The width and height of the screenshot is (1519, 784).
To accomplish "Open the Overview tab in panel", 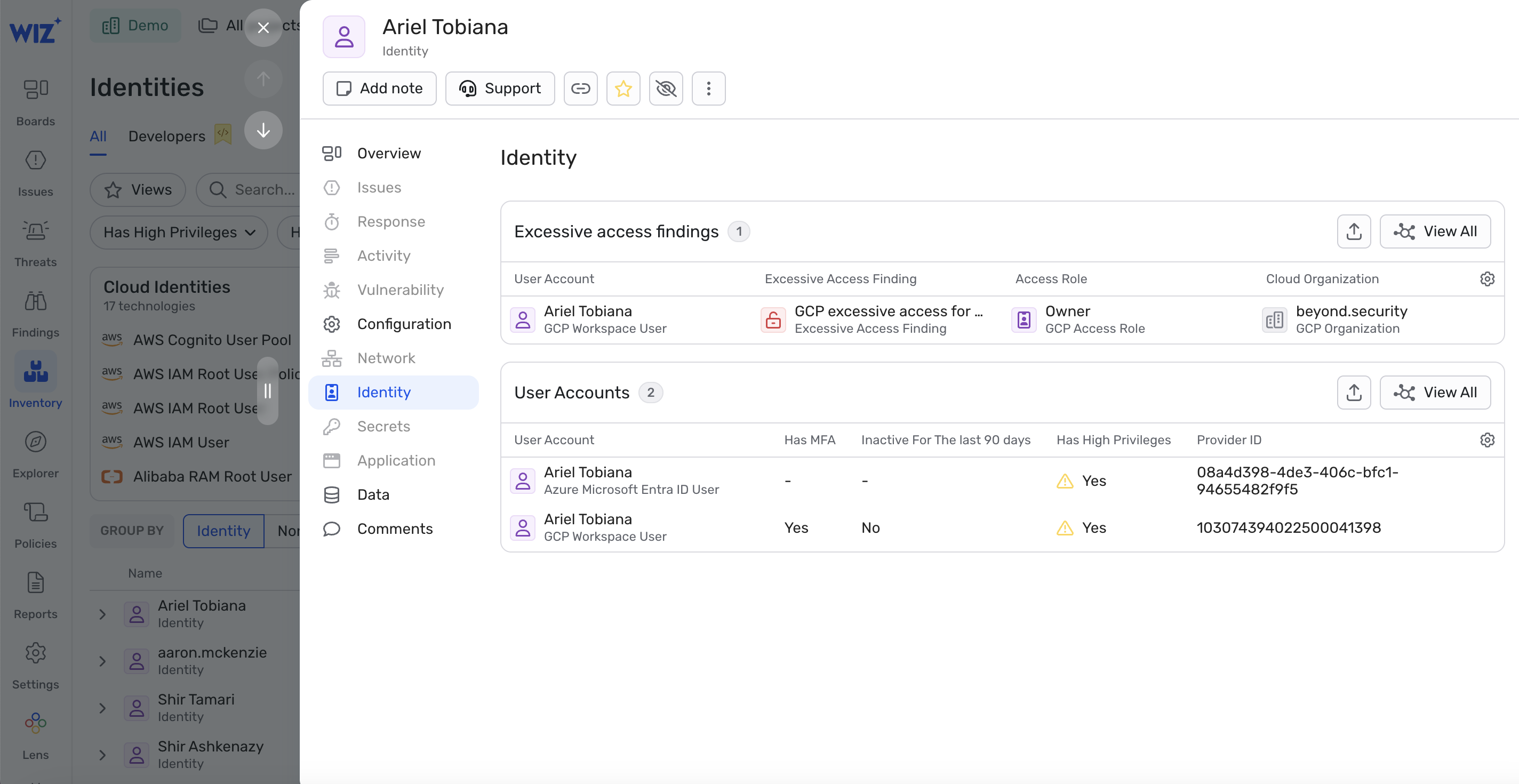I will [x=393, y=153].
